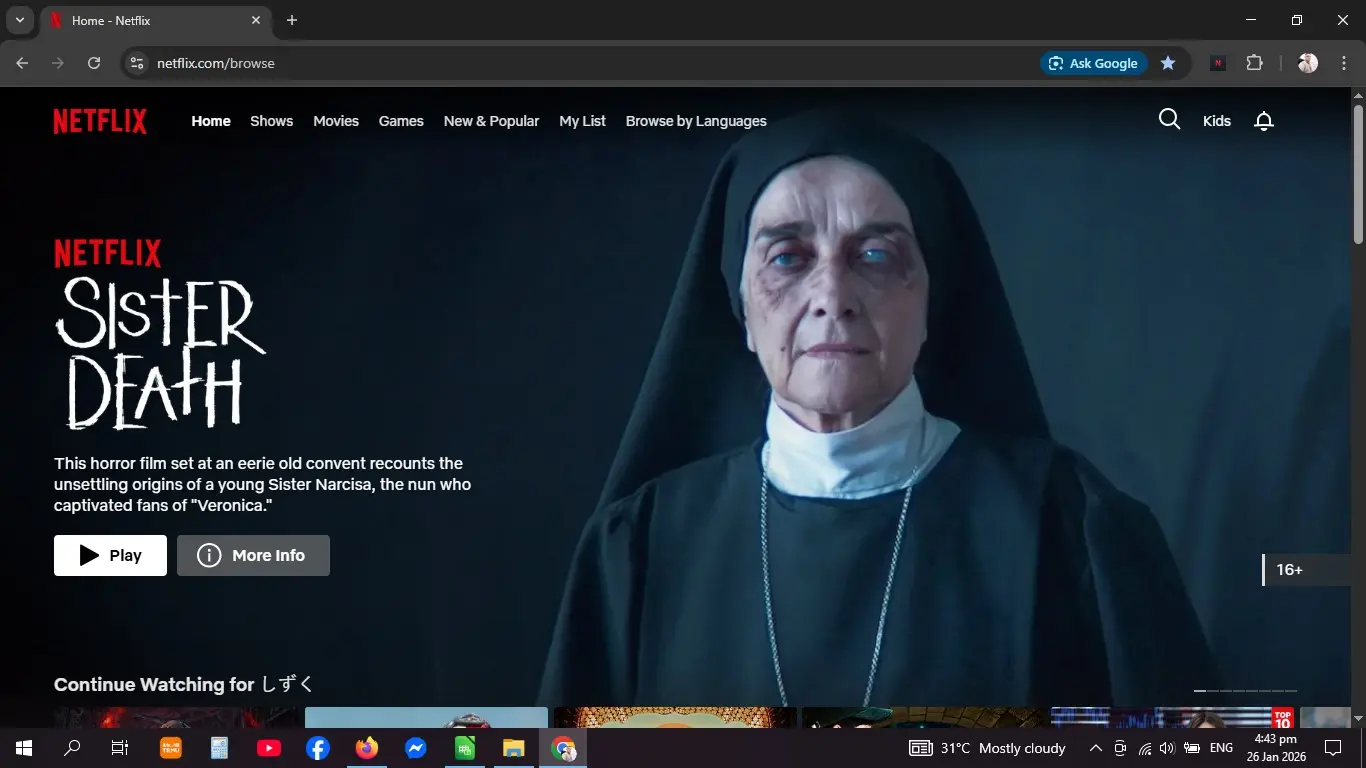Click the Chrome taskbar icon

coord(563,748)
